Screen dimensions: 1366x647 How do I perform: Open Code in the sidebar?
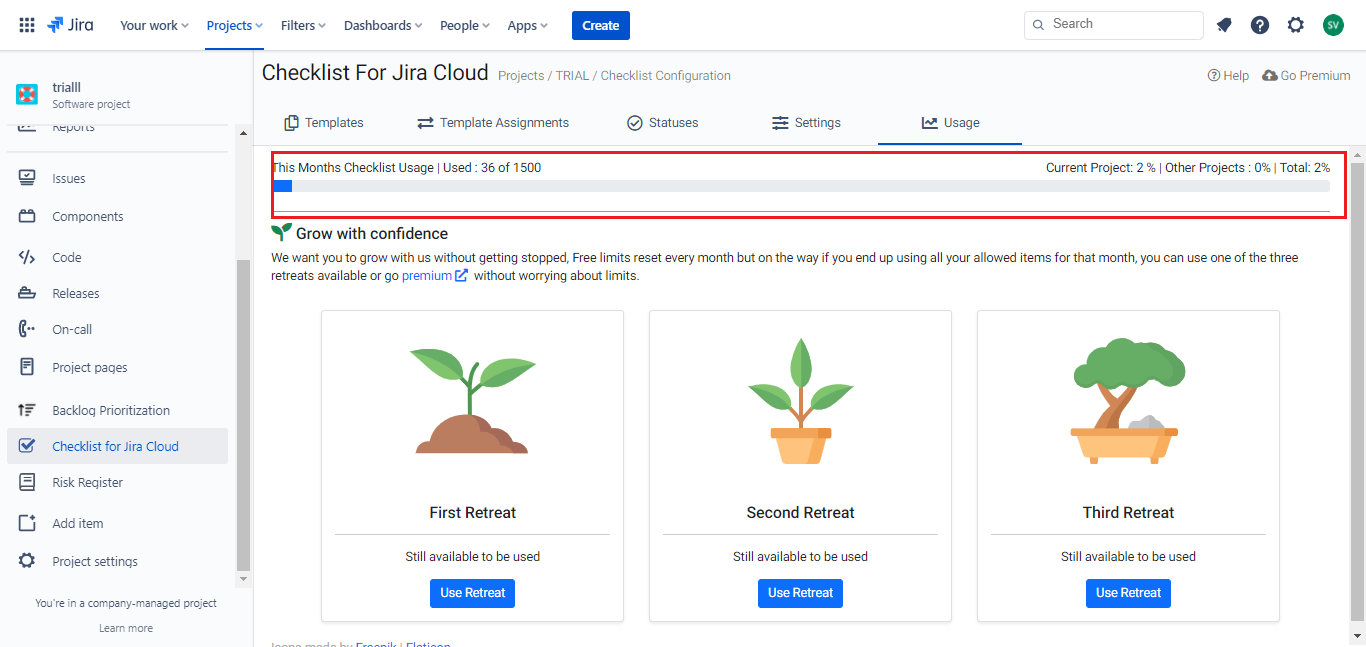[67, 257]
